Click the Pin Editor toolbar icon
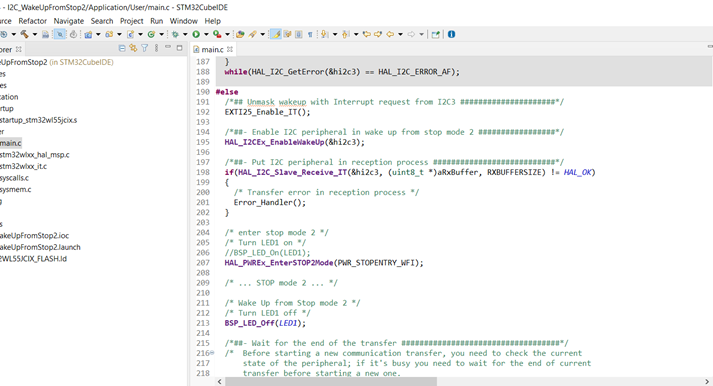Viewport: 713px width, 386px height. [436, 34]
